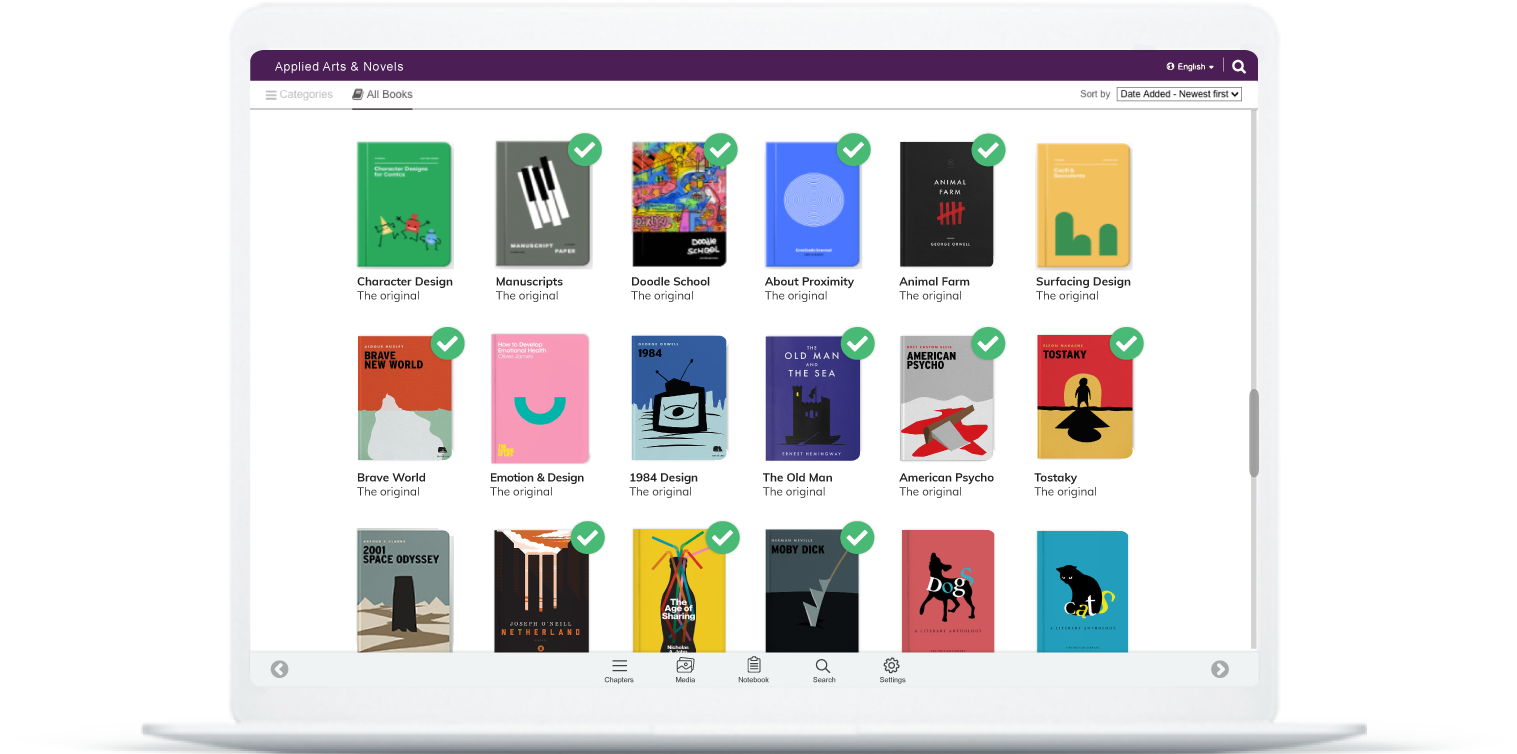Toggle the green checkmark on Tostaky book

pyautogui.click(x=1127, y=344)
